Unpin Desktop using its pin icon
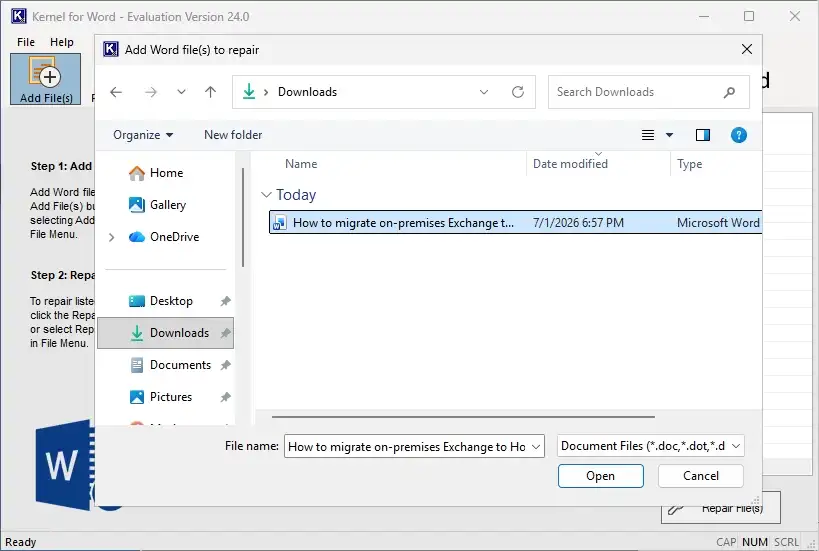Image resolution: width=819 pixels, height=551 pixels. pos(225,301)
